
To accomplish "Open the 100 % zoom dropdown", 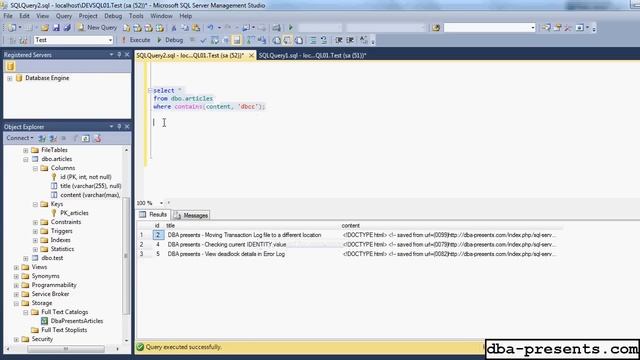I will [x=162, y=203].
